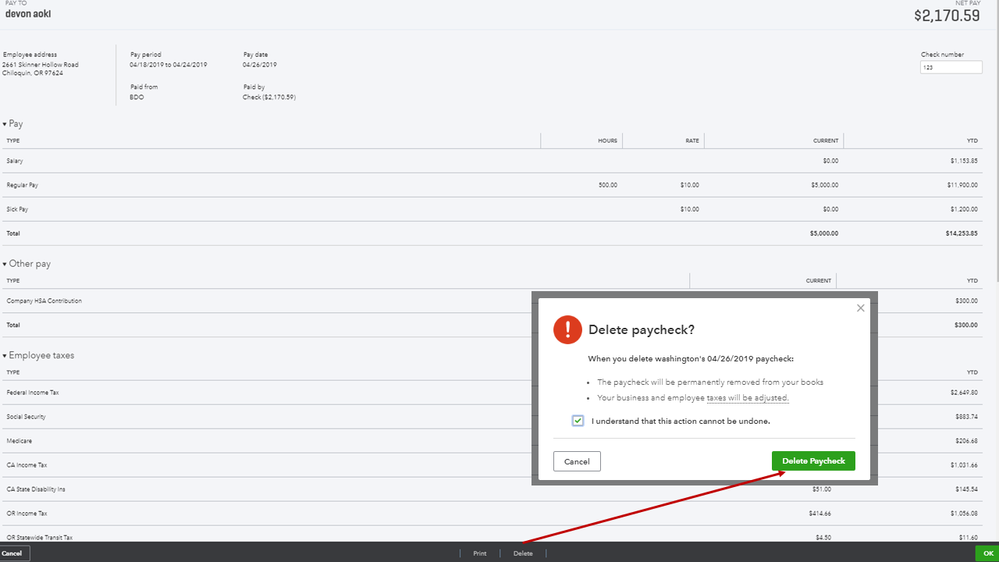Click the Sick Pay rate $10.00

689,209
